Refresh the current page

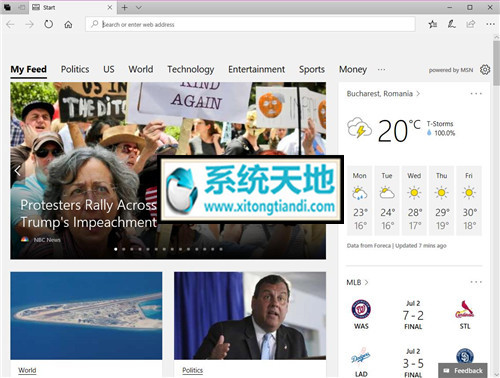[49, 24]
